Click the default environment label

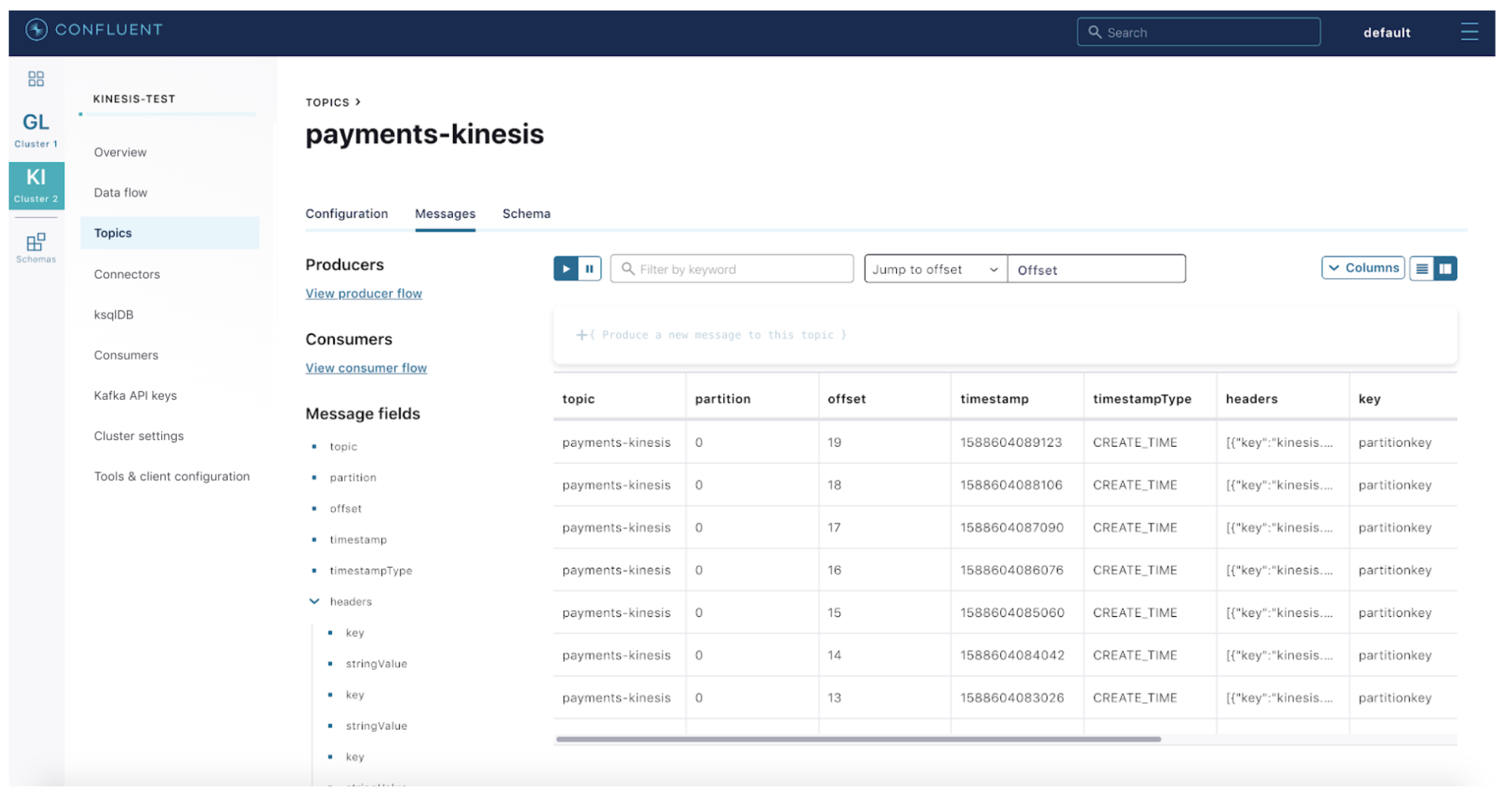point(1386,33)
